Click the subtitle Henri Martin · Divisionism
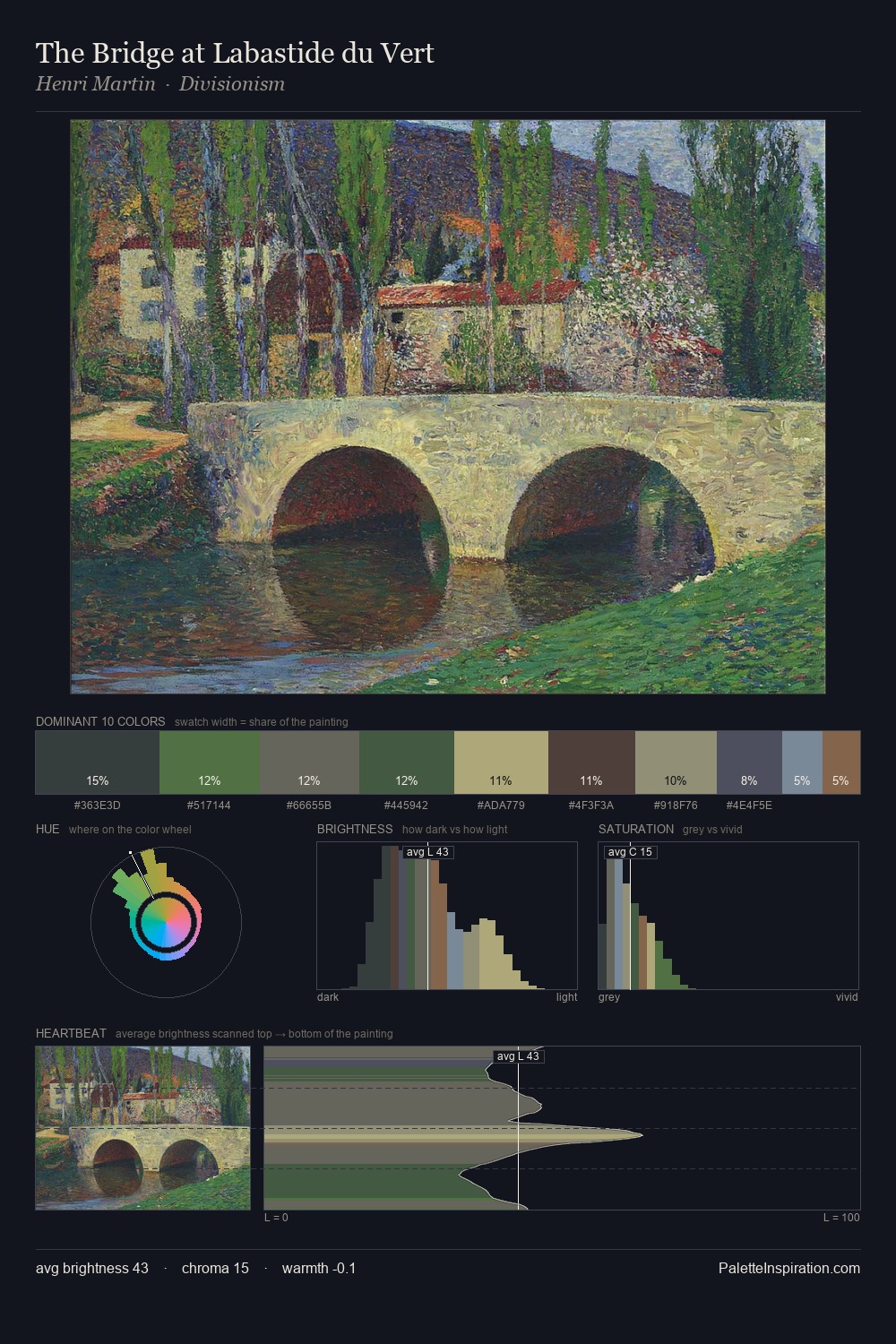 coord(160,84)
